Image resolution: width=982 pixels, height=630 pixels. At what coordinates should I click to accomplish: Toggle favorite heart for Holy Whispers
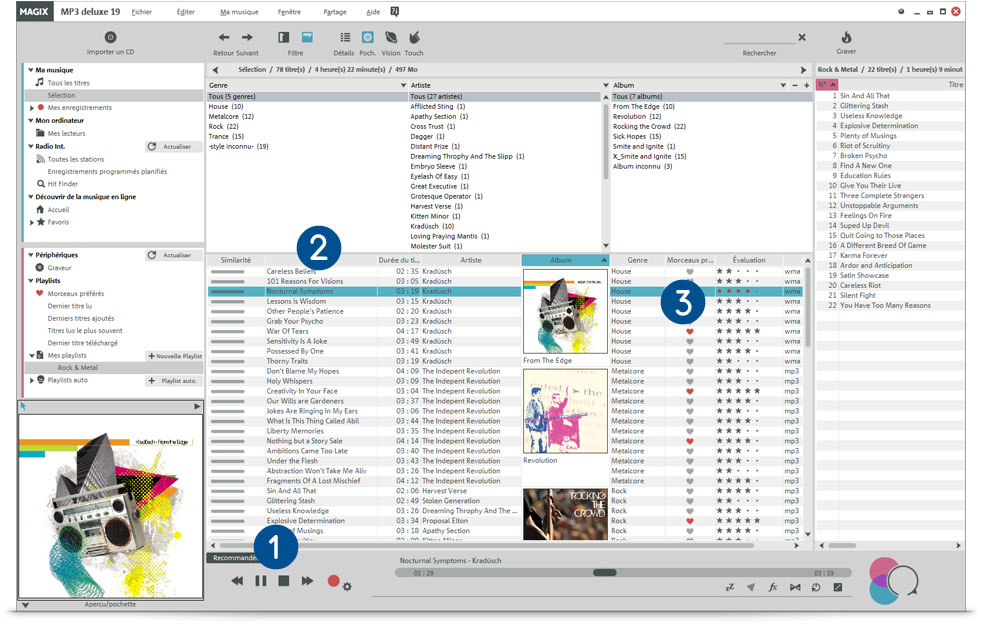pyautogui.click(x=690, y=381)
